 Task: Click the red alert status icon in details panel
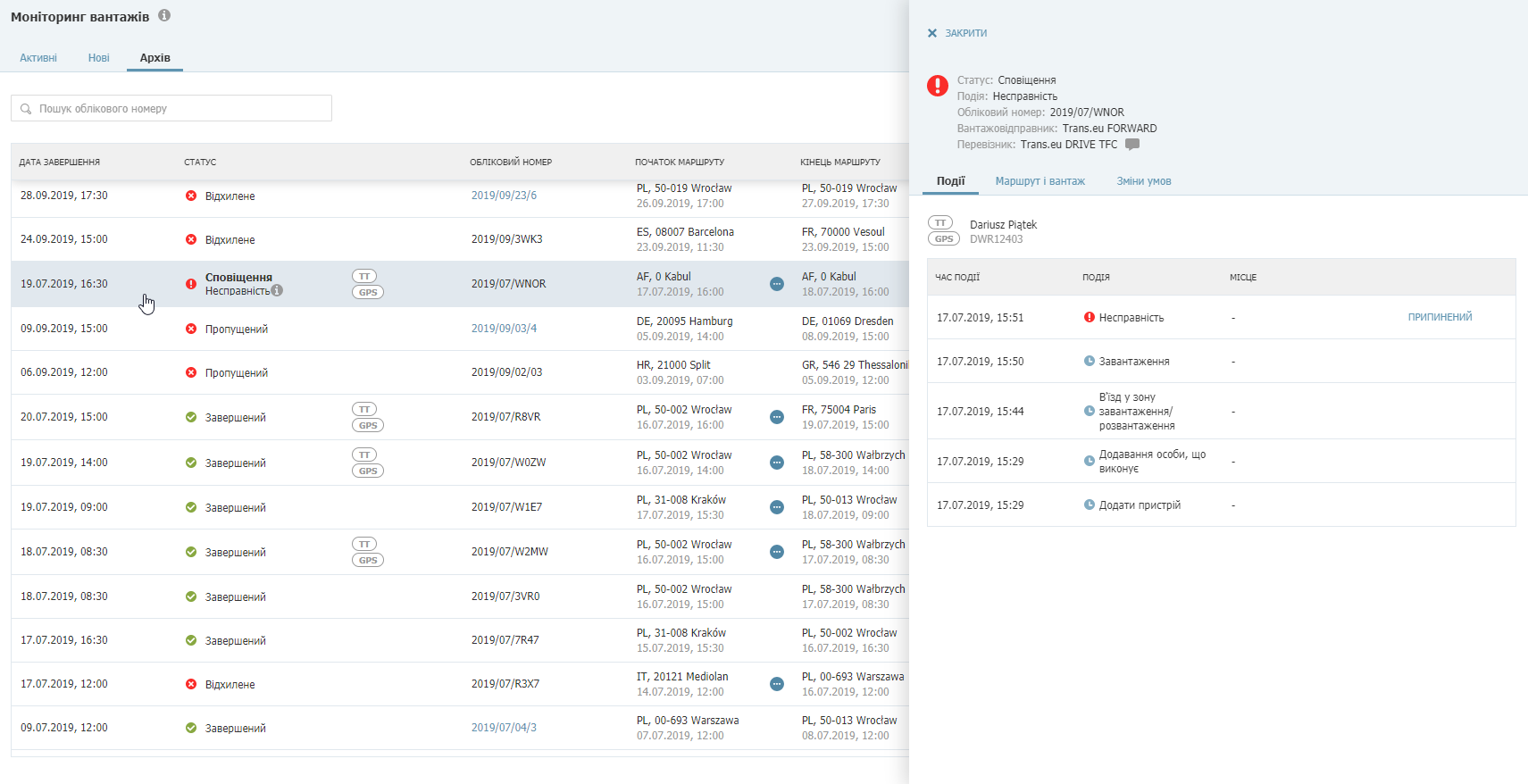click(938, 86)
